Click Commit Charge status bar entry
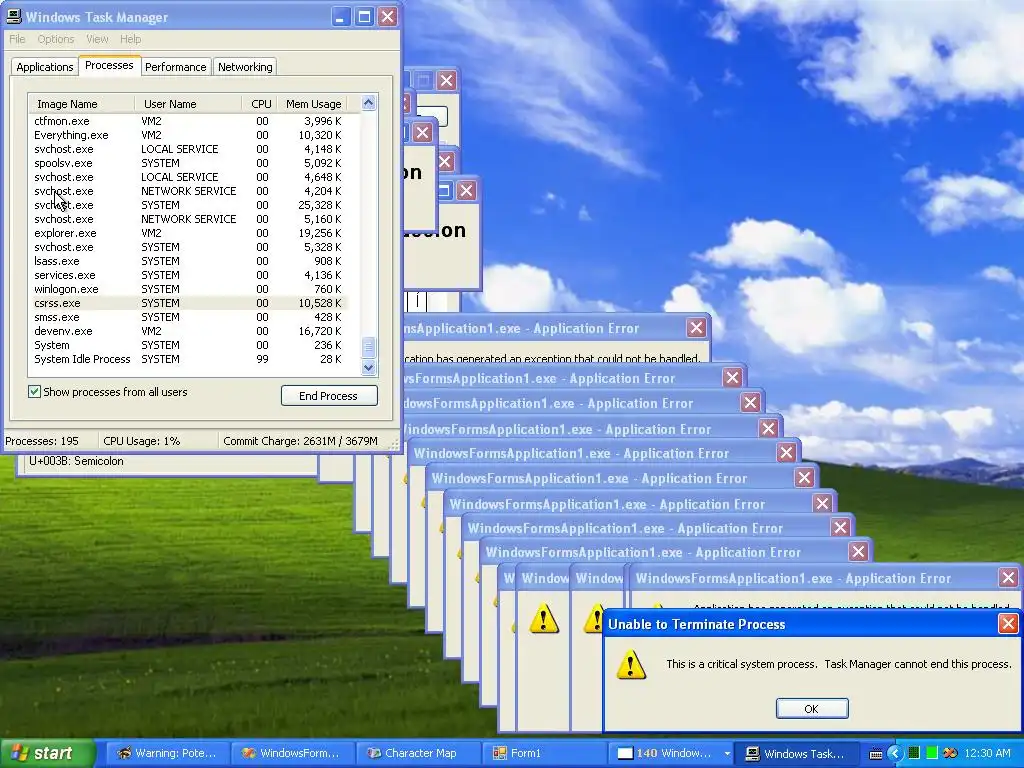The height and width of the screenshot is (768, 1024). (x=300, y=441)
